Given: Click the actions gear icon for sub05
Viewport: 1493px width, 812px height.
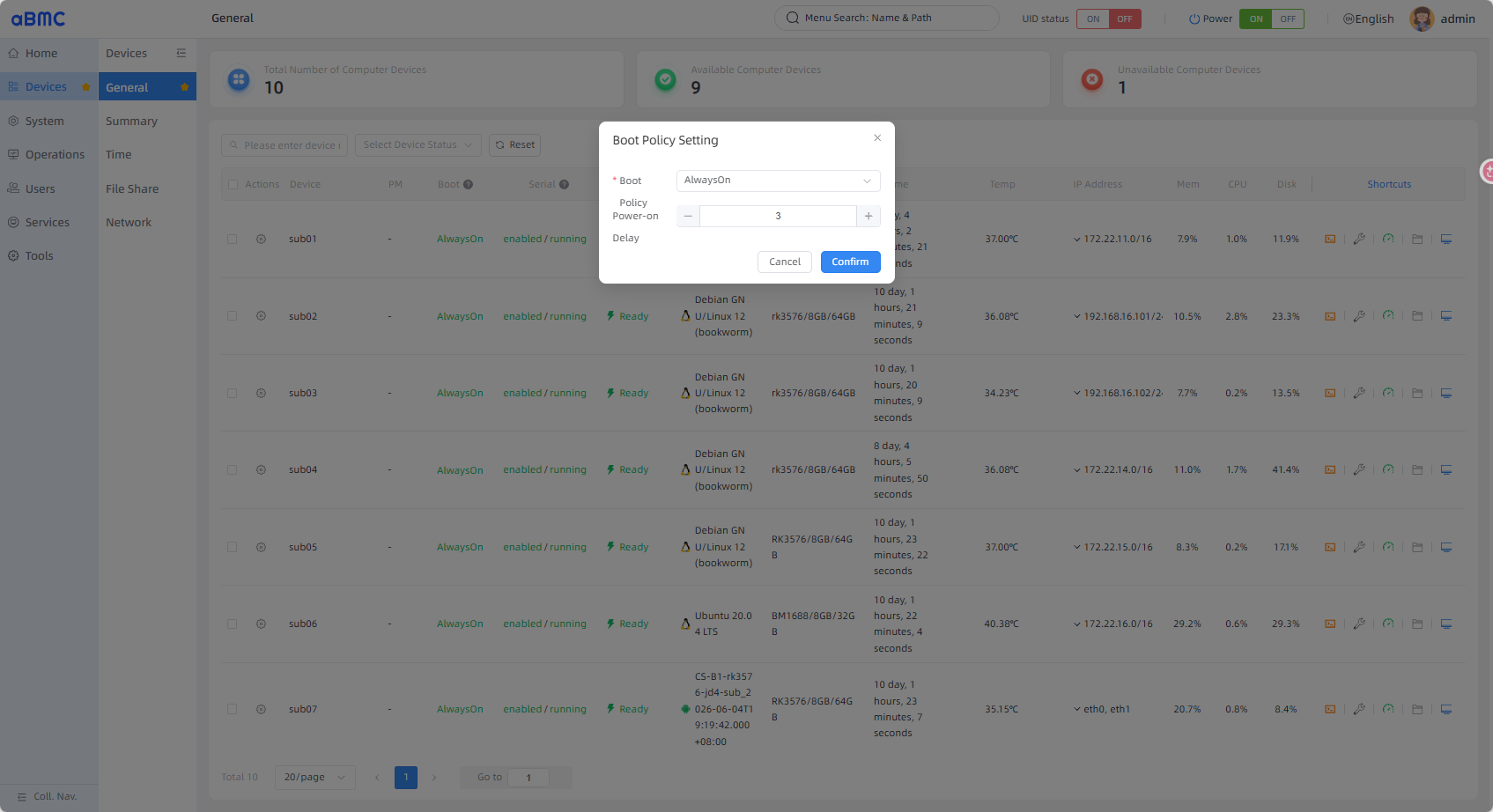Looking at the screenshot, I should coord(261,547).
